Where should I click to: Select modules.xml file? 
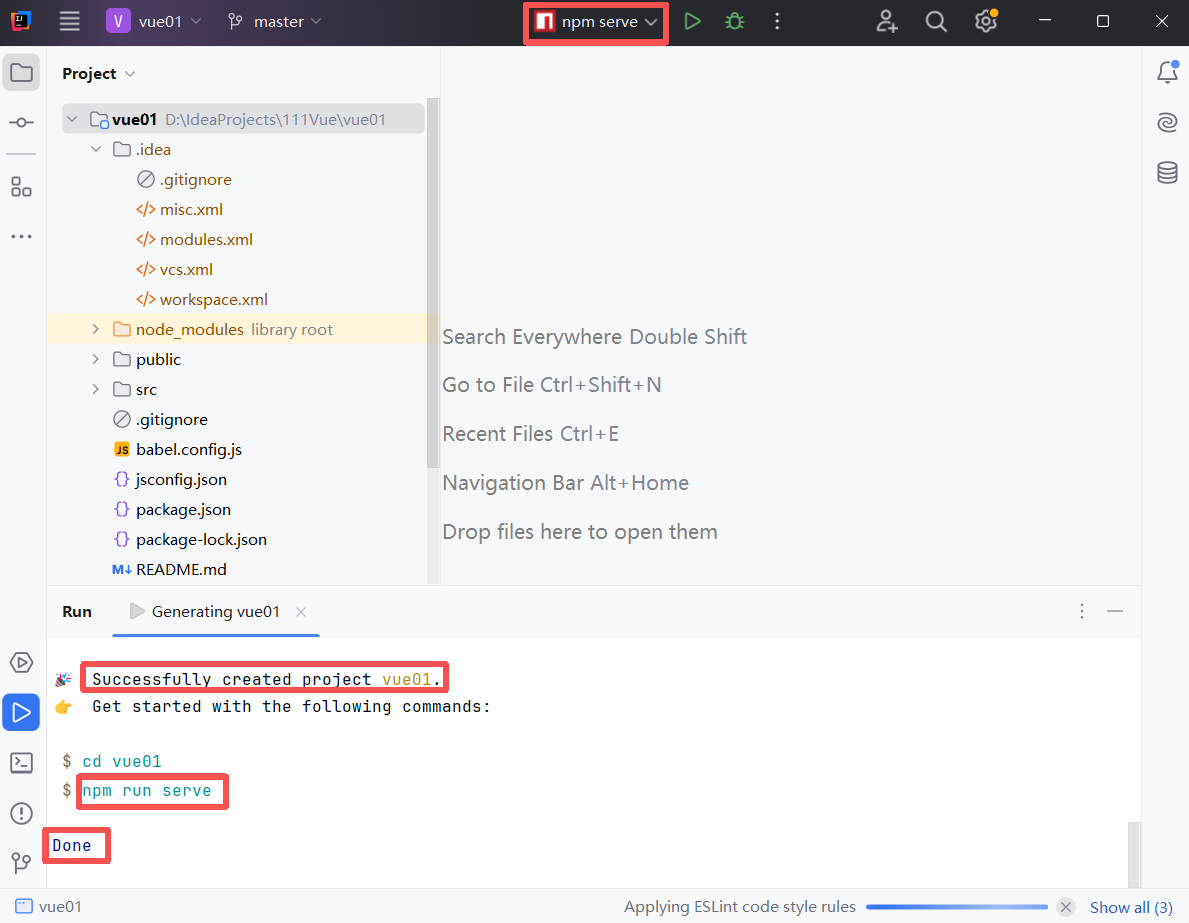(x=194, y=239)
